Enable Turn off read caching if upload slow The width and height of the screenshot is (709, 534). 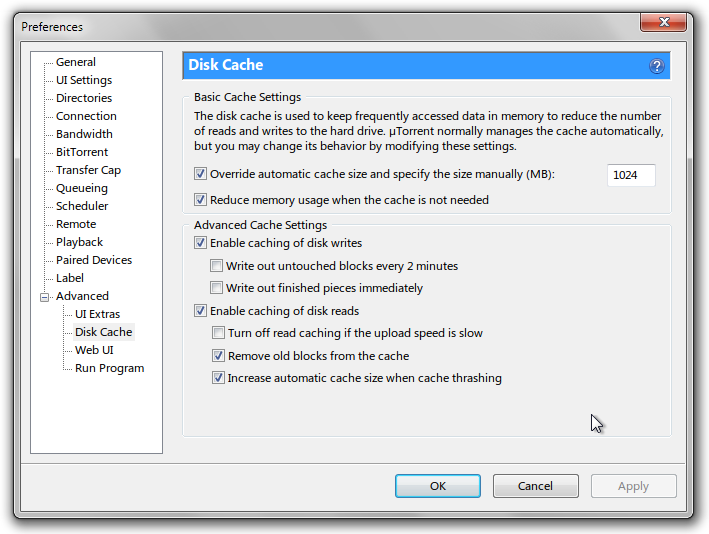pyautogui.click(x=218, y=333)
